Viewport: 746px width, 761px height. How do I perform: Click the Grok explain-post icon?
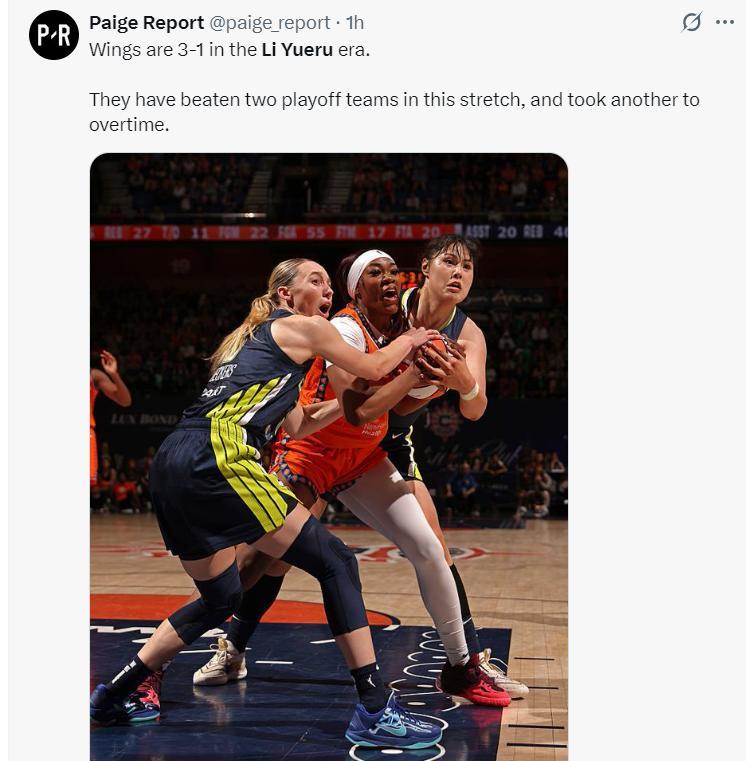pos(691,22)
